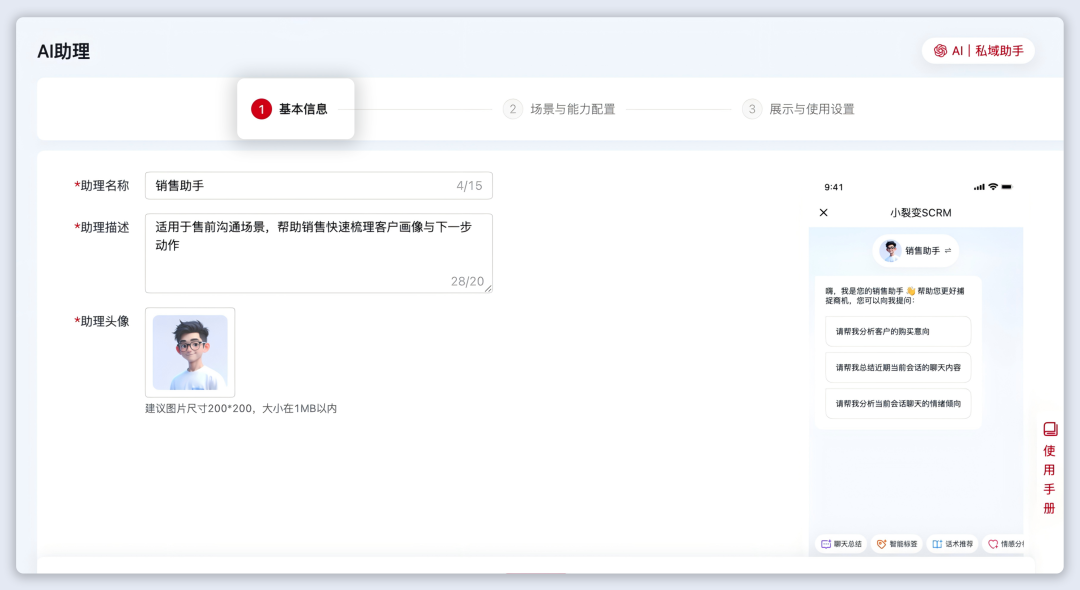Open the 使用手册 manual panel icon
Screen dimensions: 1080x590
(x=1048, y=470)
